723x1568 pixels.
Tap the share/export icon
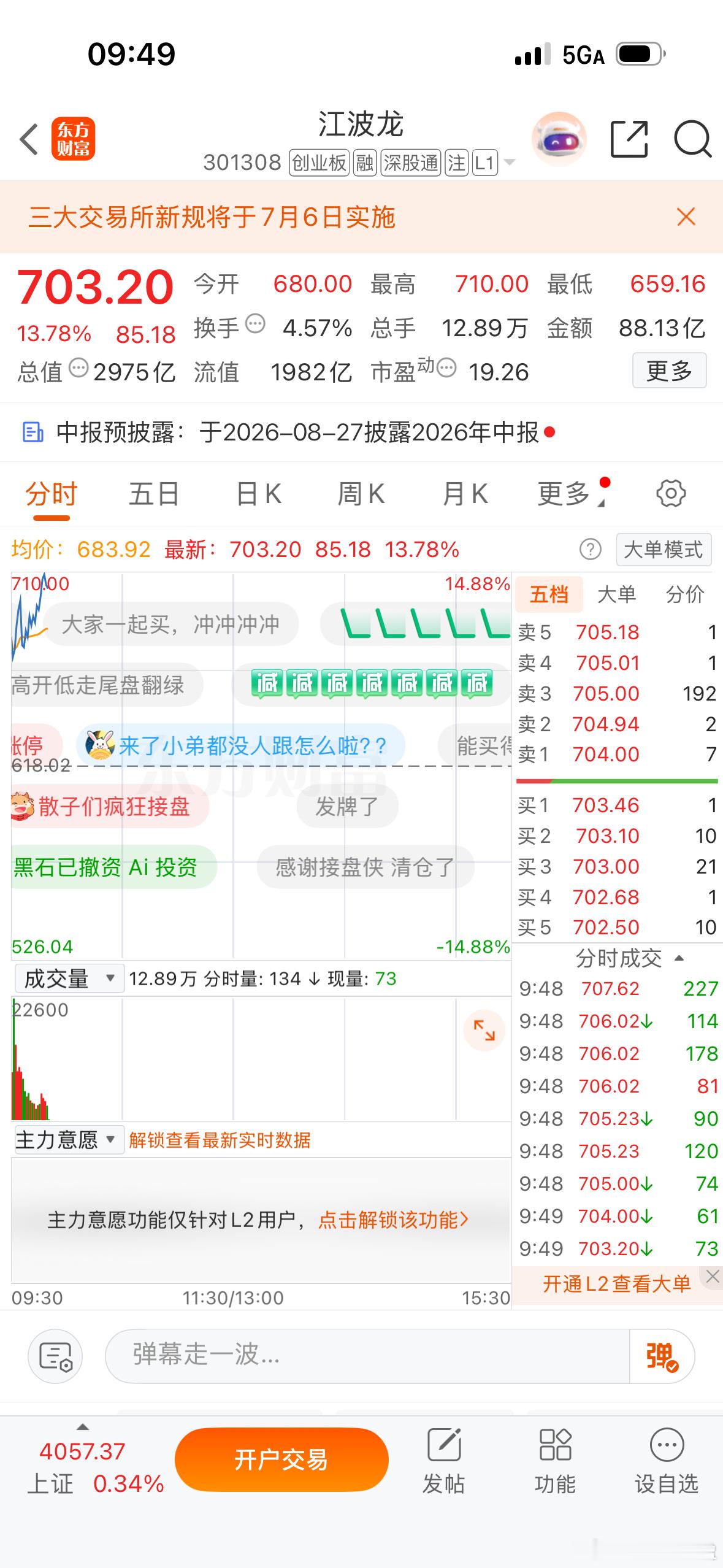(x=629, y=139)
